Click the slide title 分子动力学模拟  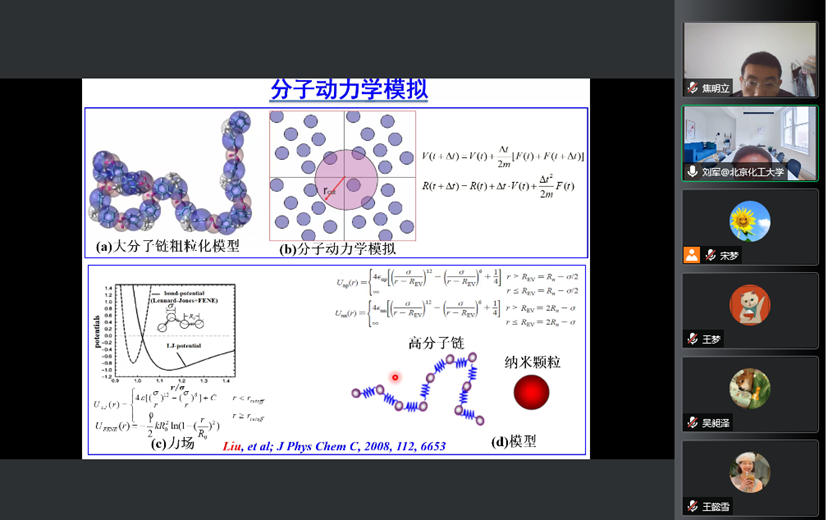349,91
